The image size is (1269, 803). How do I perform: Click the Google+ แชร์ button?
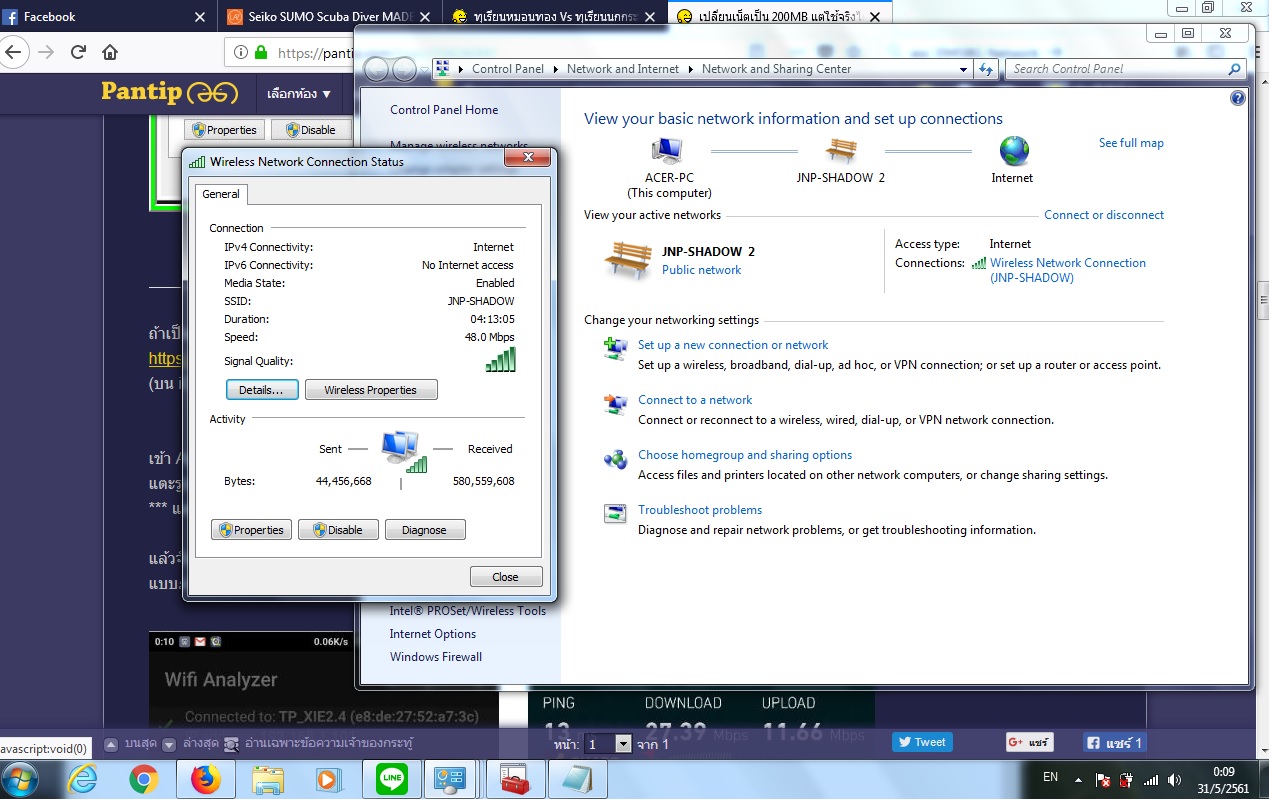(x=1030, y=743)
